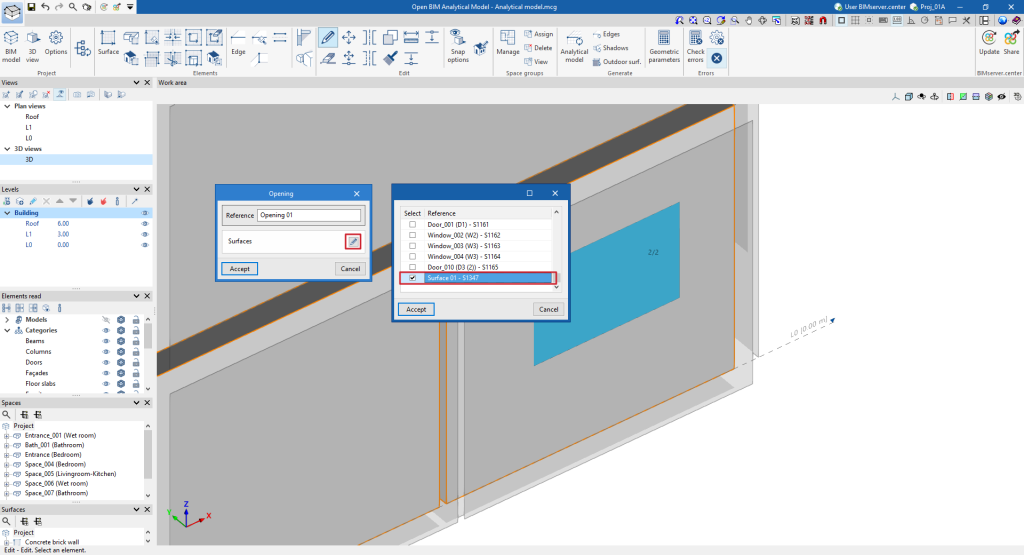Collapse the Views panel dropdown arrow
This screenshot has height=555, width=1024.
click(136, 83)
